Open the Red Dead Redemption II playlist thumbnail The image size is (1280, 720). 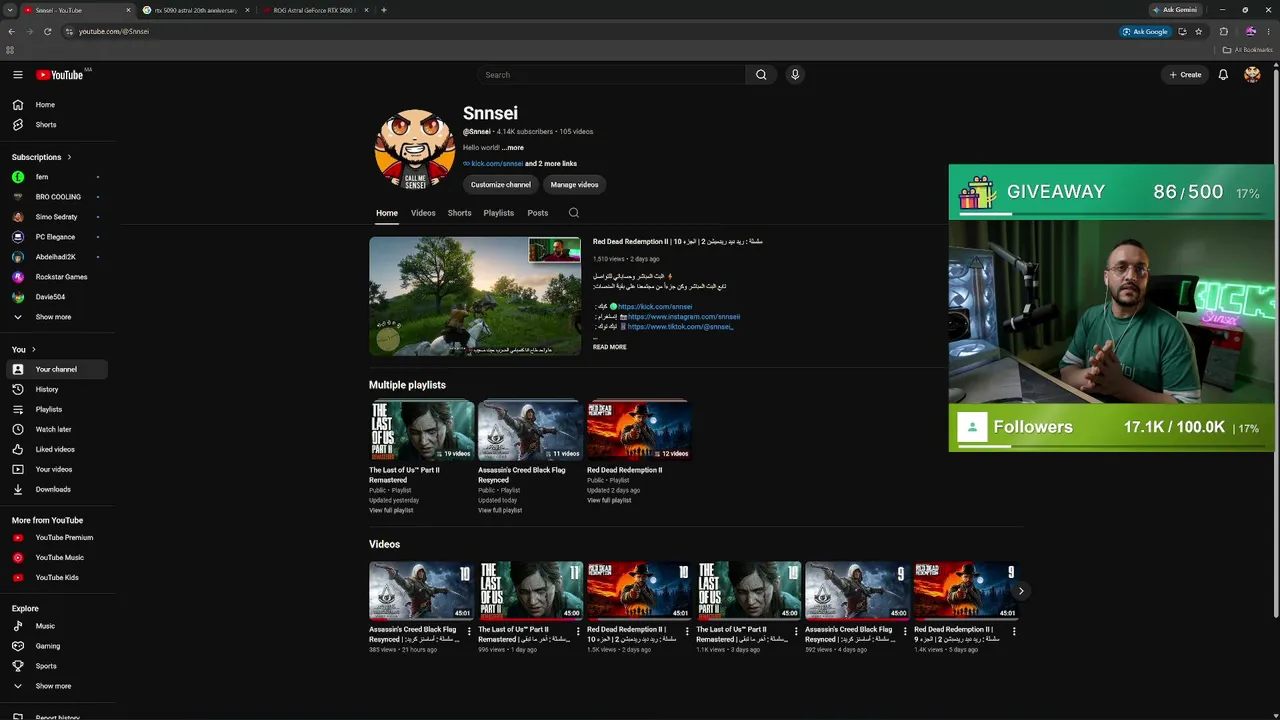click(639, 430)
